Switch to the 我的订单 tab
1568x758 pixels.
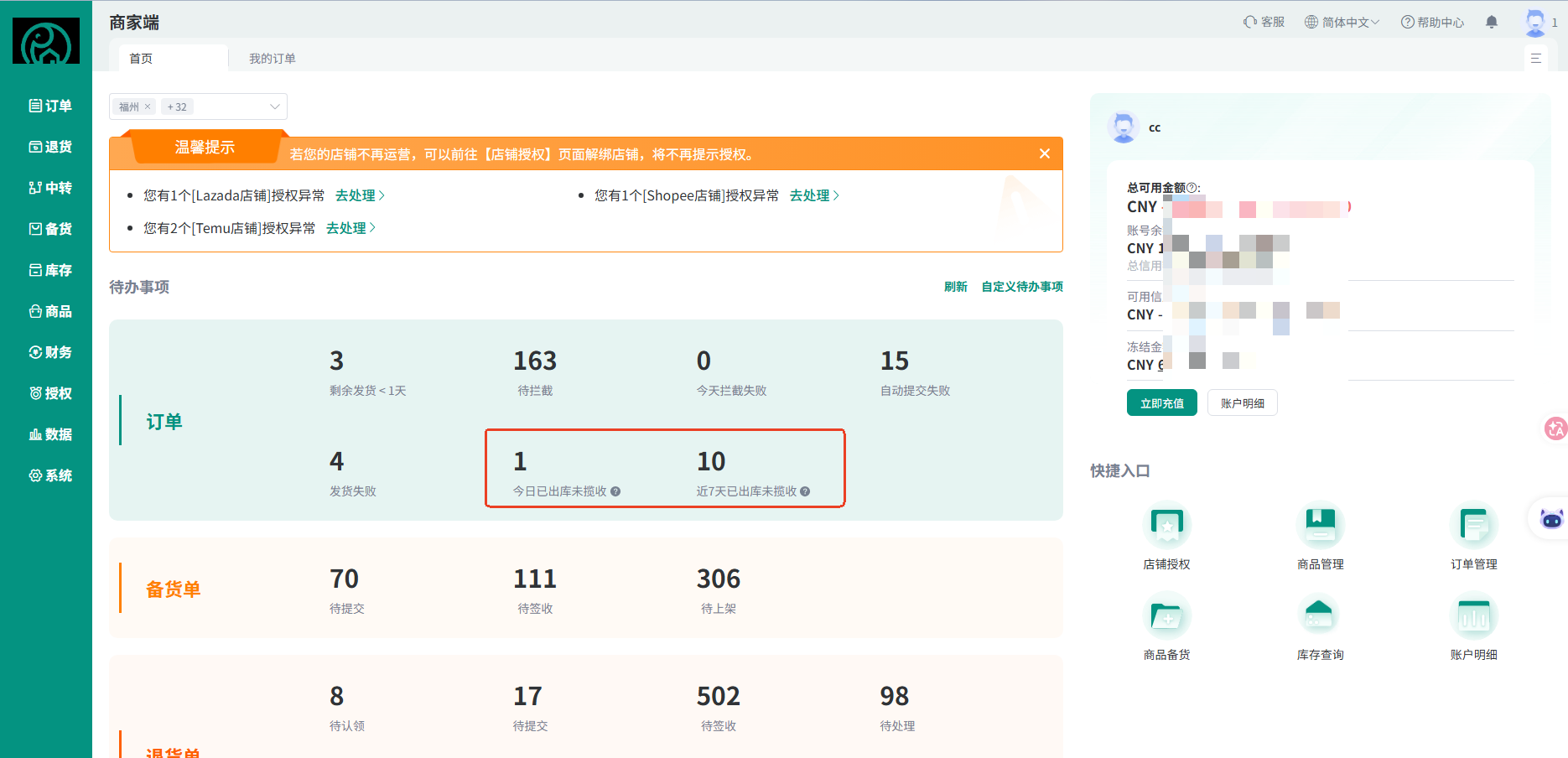273,58
